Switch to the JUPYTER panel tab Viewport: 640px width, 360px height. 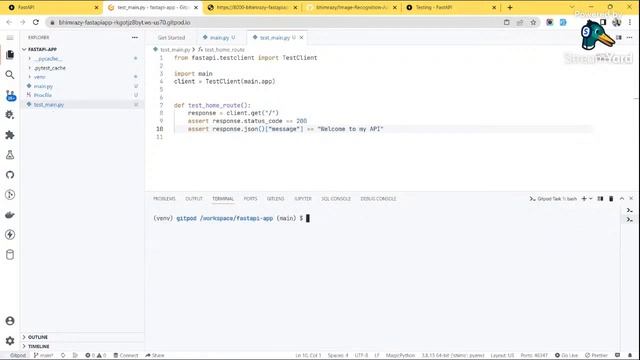[x=303, y=199]
